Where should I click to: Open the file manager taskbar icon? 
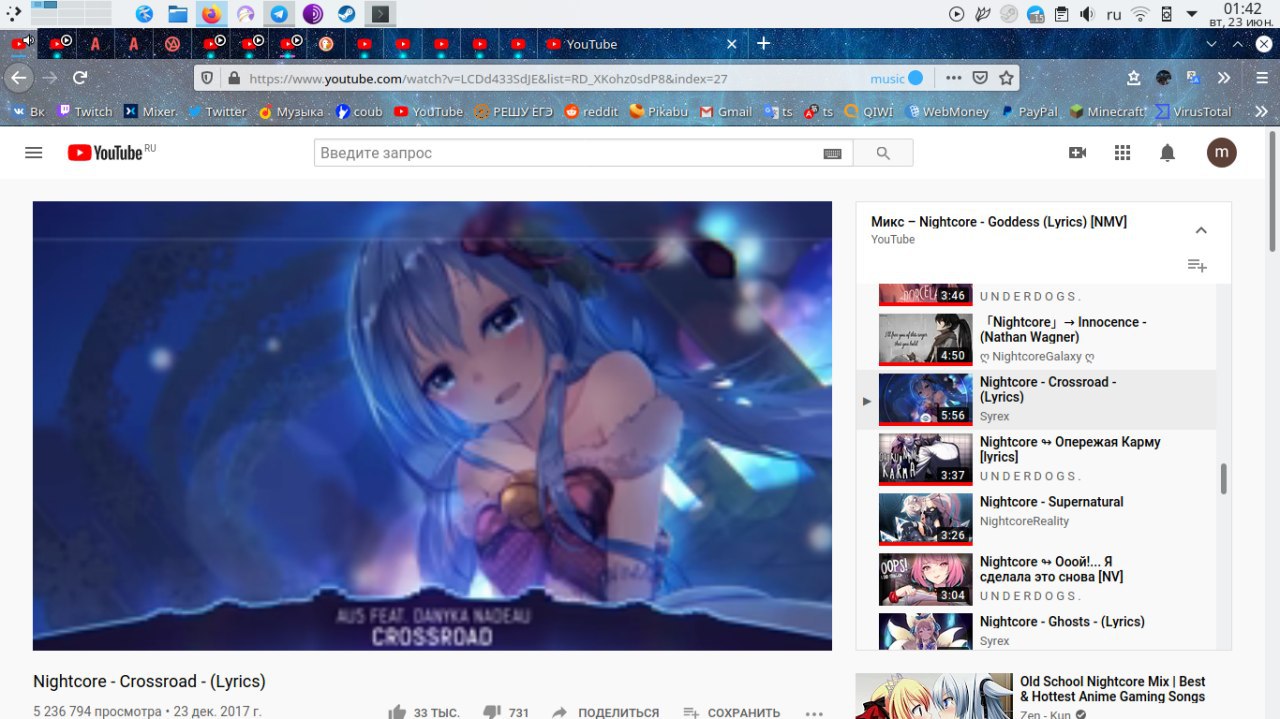point(178,14)
